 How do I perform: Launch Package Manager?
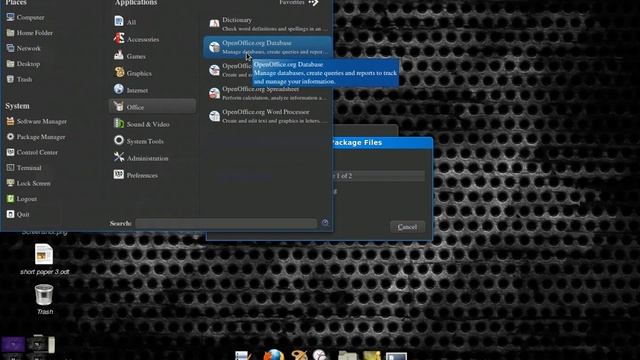pos(36,137)
